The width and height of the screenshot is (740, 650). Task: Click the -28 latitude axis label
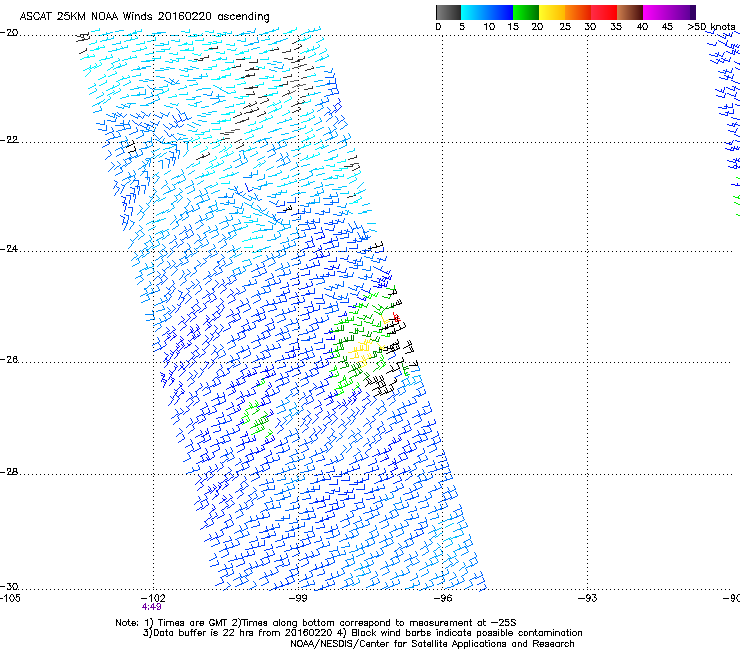pyautogui.click(x=9, y=472)
